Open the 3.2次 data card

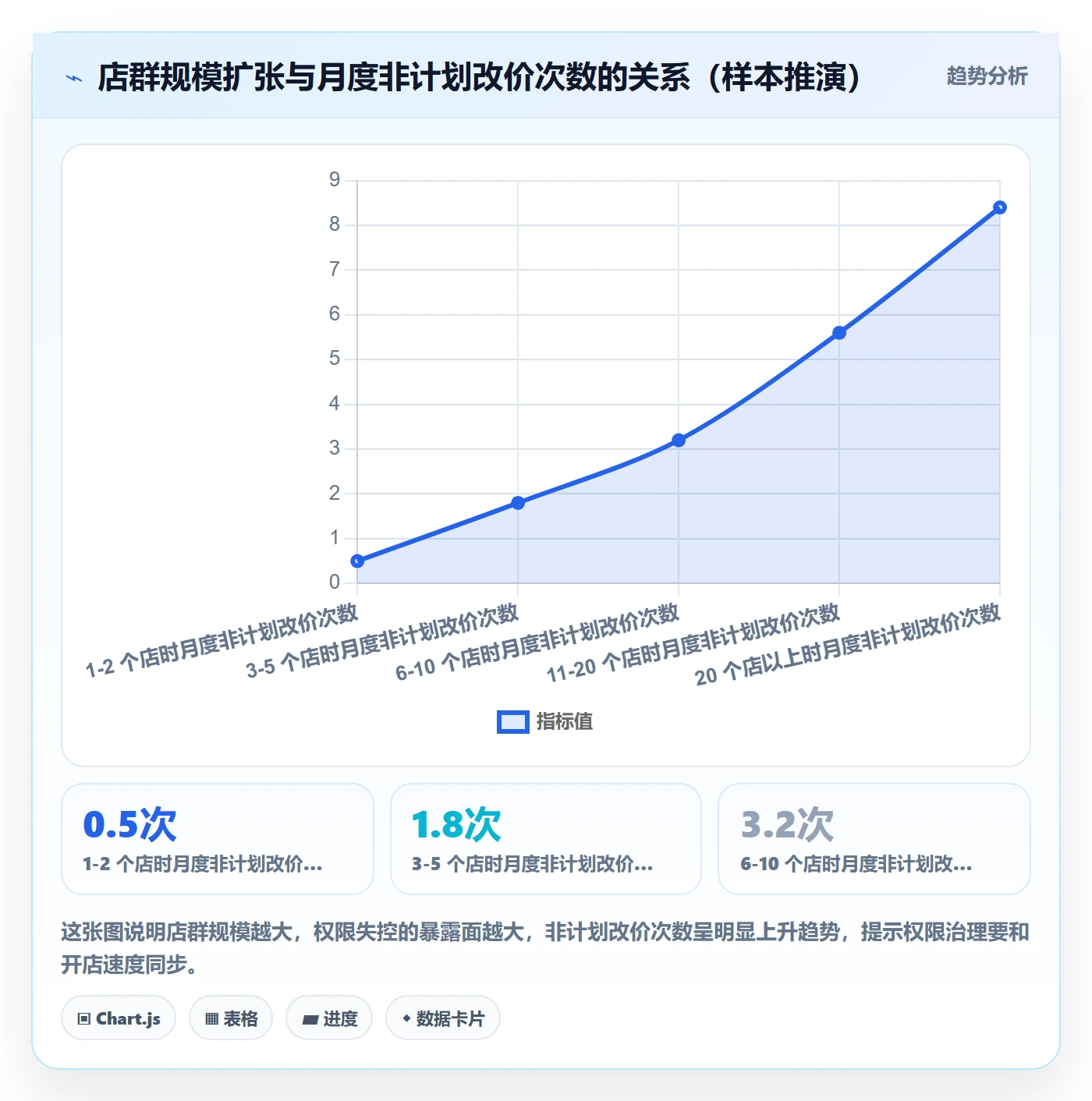[x=874, y=839]
